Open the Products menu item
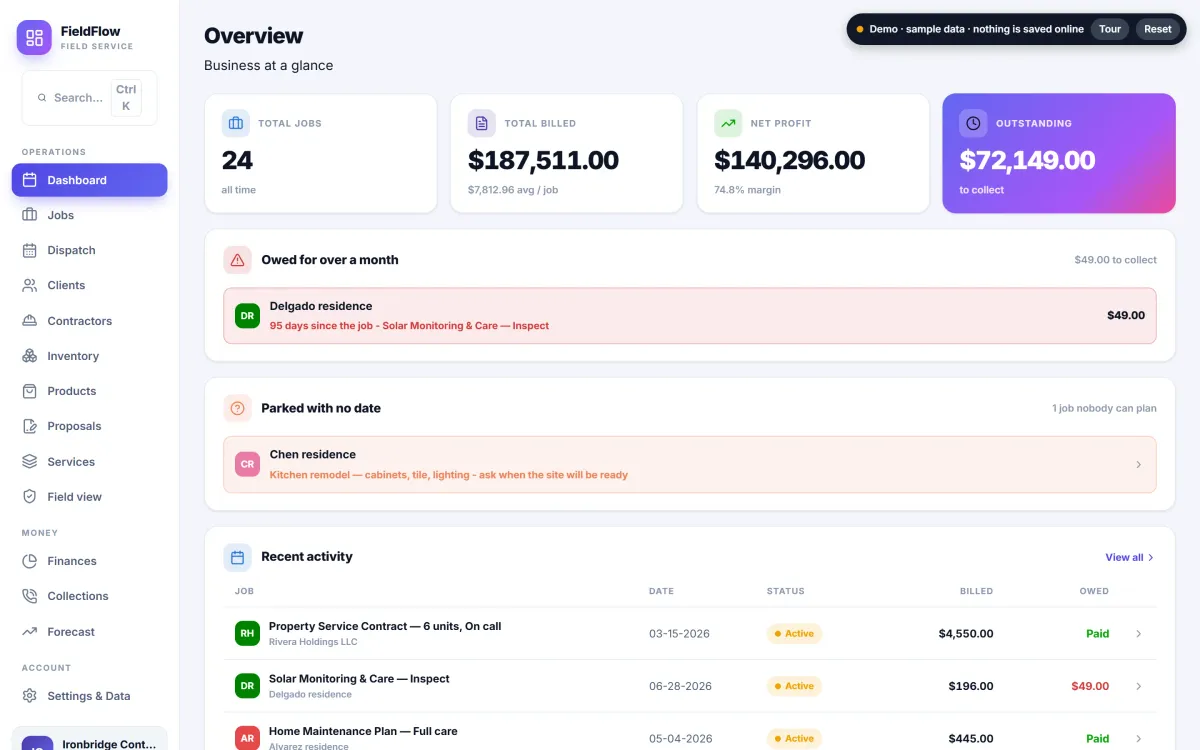 (89, 391)
